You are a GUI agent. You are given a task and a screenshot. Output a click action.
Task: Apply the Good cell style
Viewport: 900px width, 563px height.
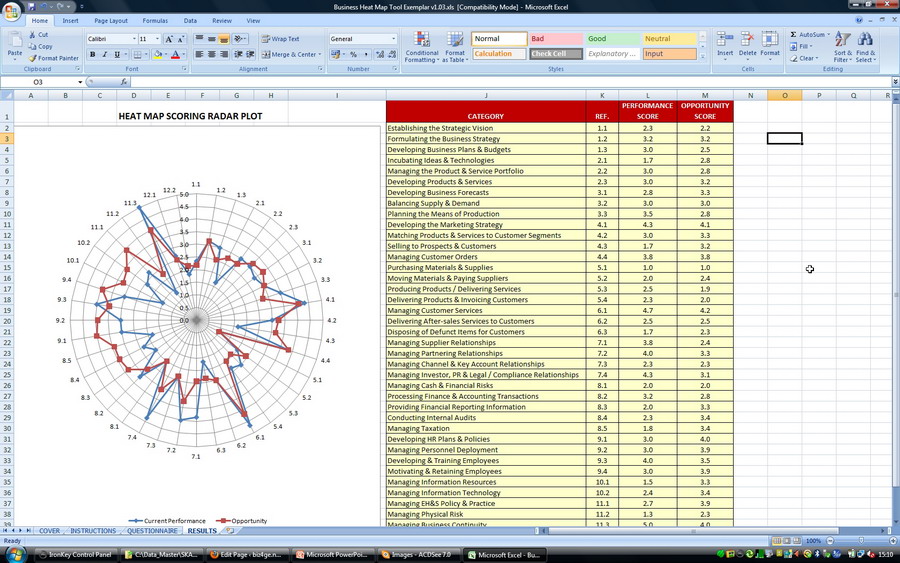(612, 38)
